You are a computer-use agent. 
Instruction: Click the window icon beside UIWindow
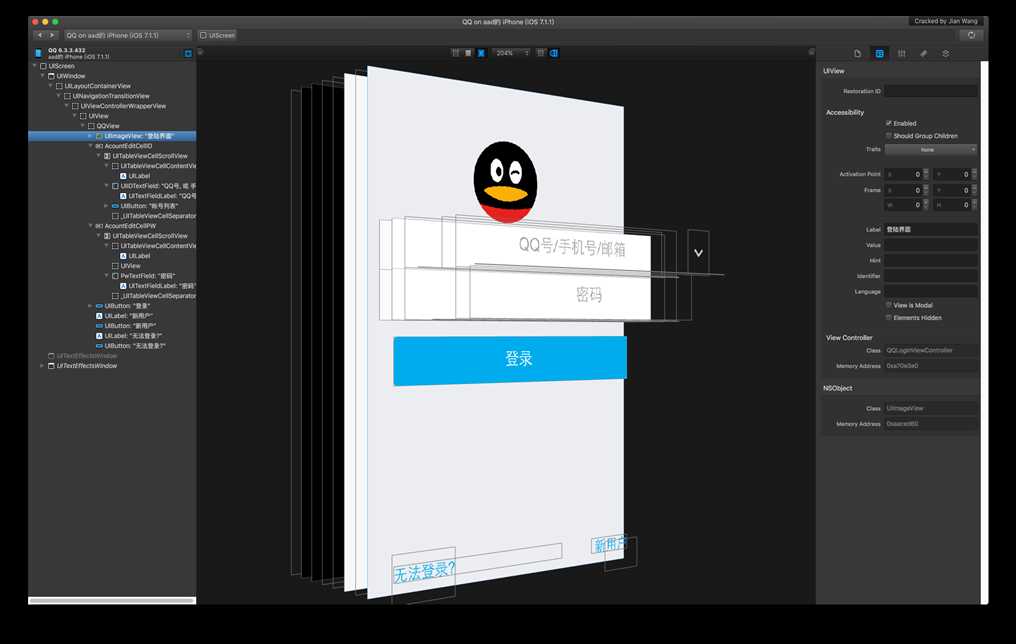[x=51, y=76]
